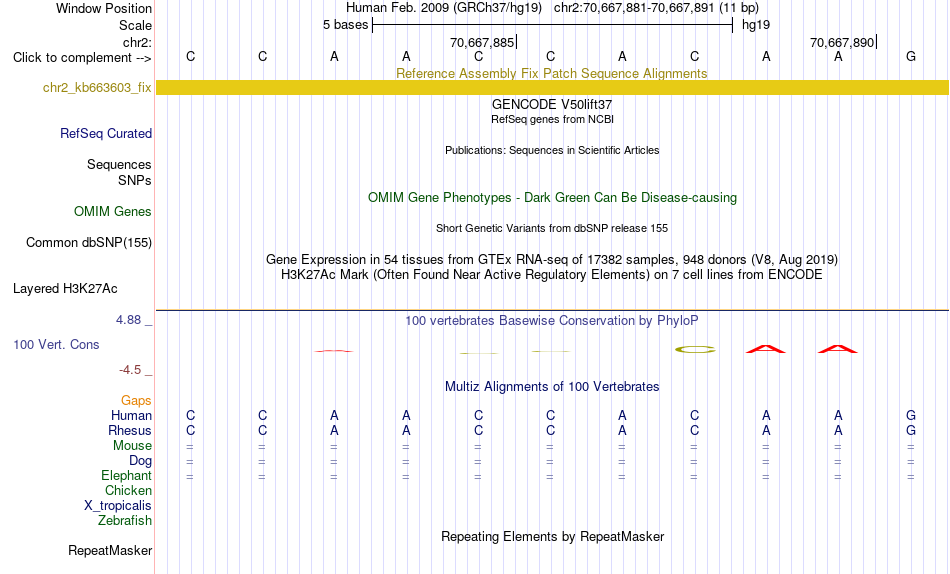Open the 100 Vert. Cons track label
This screenshot has height=574, width=950.
pos(56,344)
